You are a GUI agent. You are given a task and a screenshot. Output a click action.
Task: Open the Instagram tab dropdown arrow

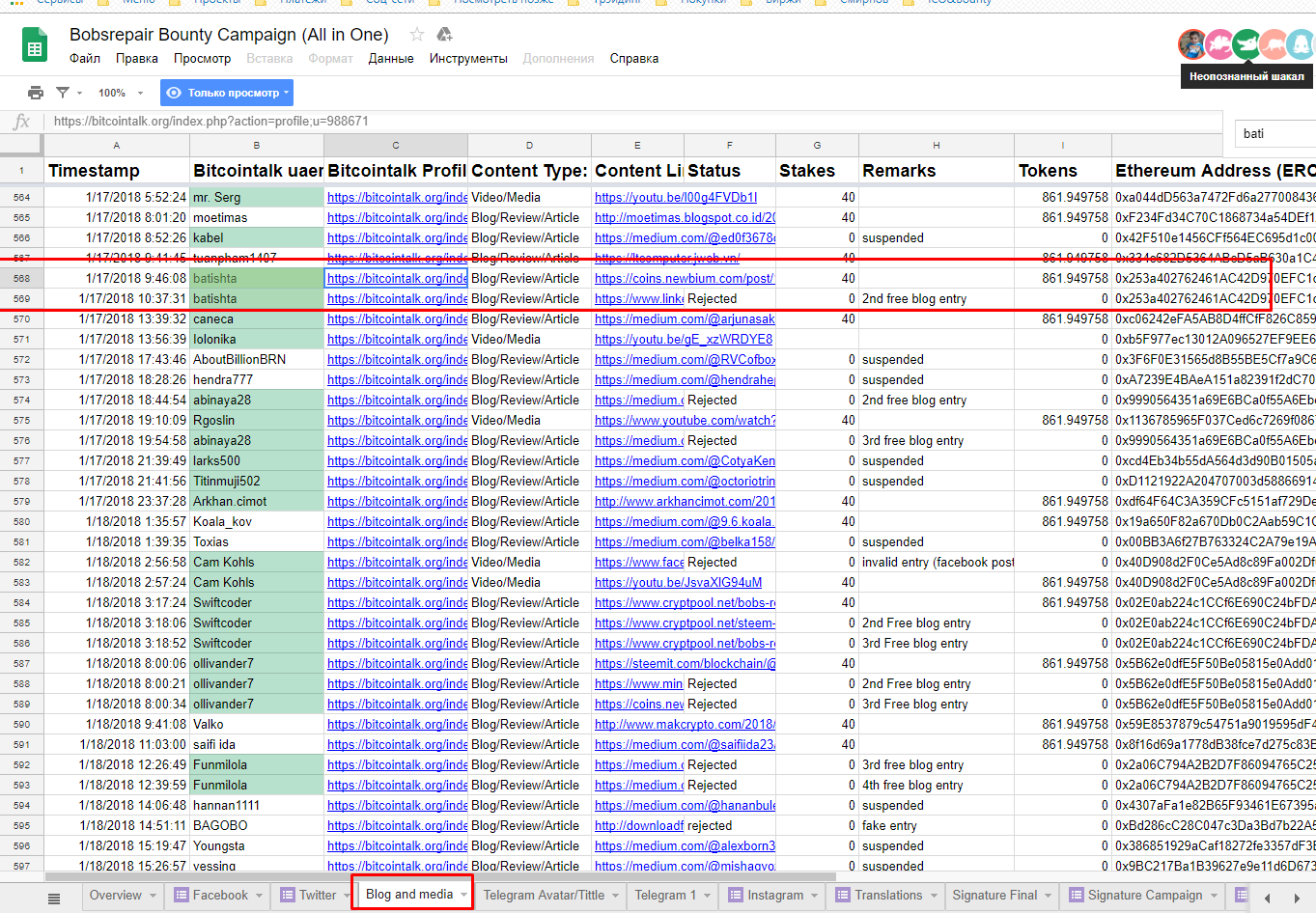click(x=815, y=896)
